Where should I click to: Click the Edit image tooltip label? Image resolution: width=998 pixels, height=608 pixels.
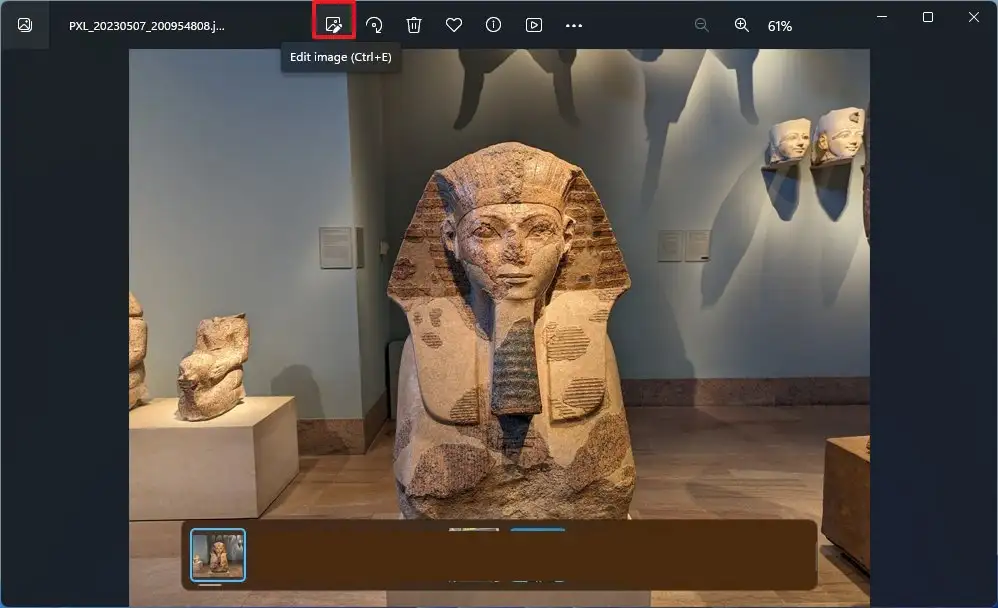click(341, 58)
